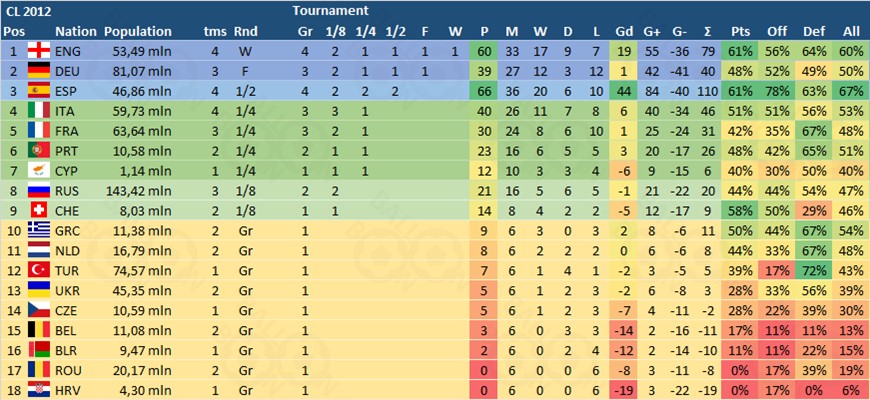This screenshot has height=400, width=870.
Task: Select Croatia's 0% Def rating cell
Action: 812,388
